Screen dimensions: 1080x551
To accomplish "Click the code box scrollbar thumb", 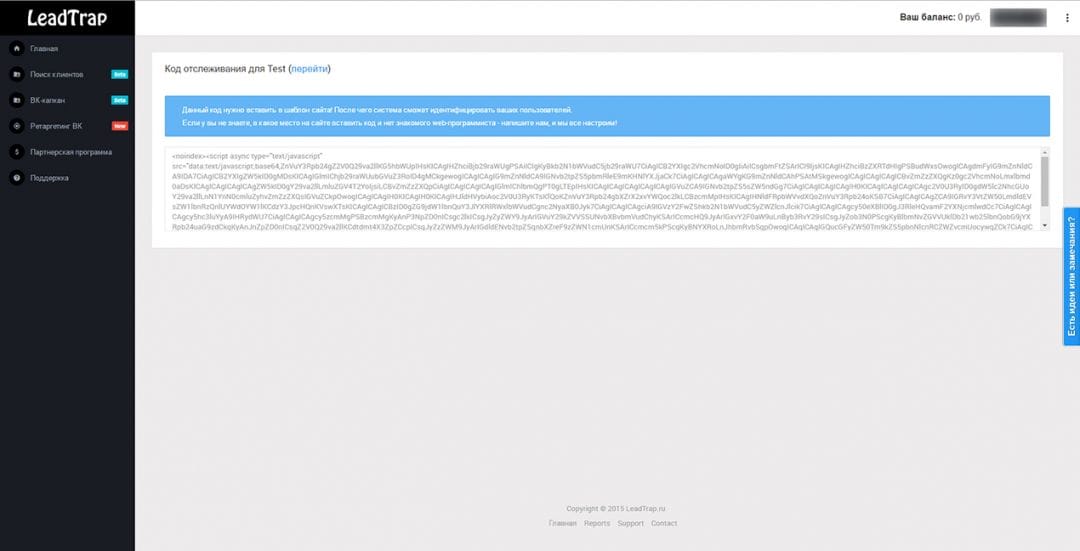I will (1045, 181).
